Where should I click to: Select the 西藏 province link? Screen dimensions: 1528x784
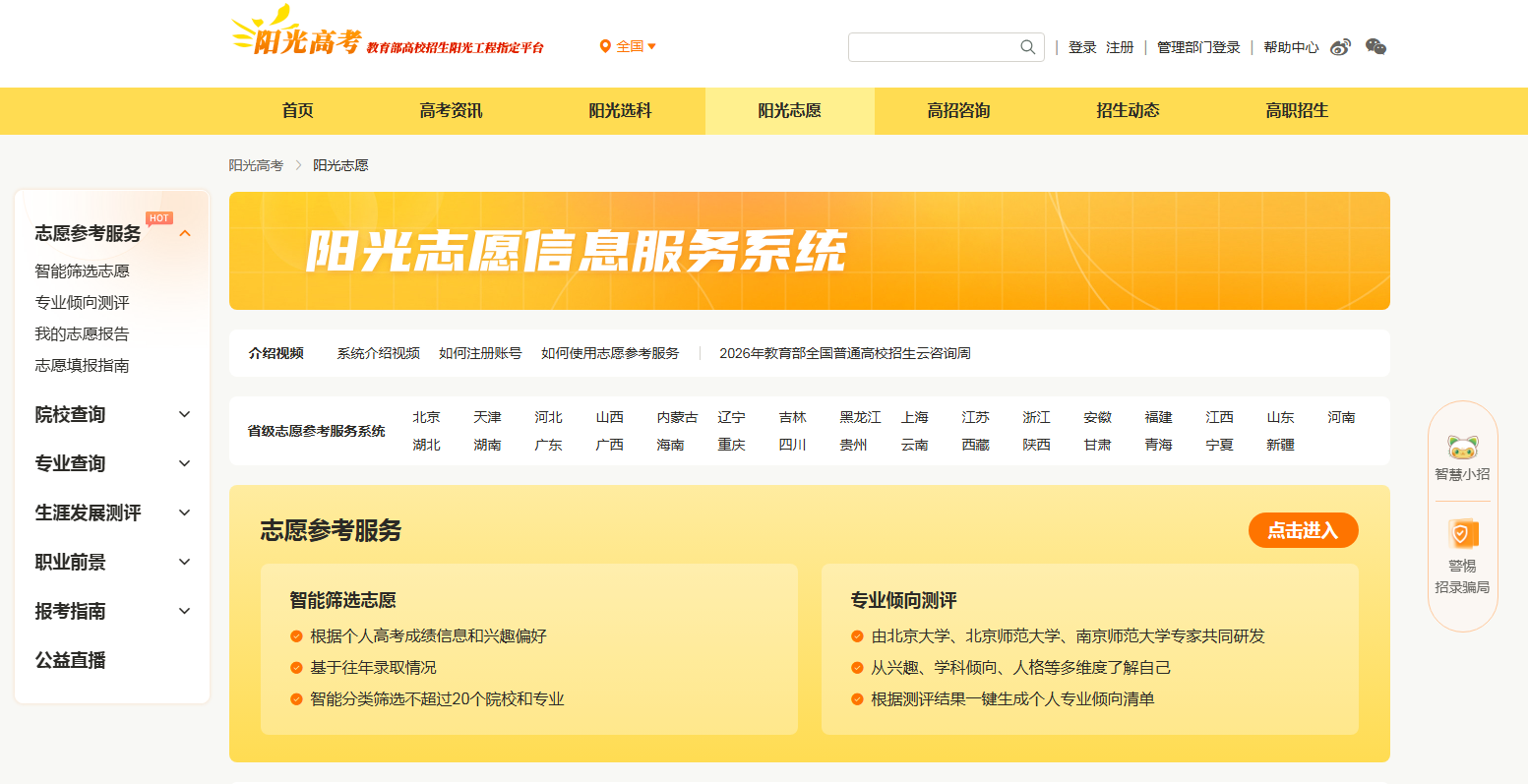[976, 445]
